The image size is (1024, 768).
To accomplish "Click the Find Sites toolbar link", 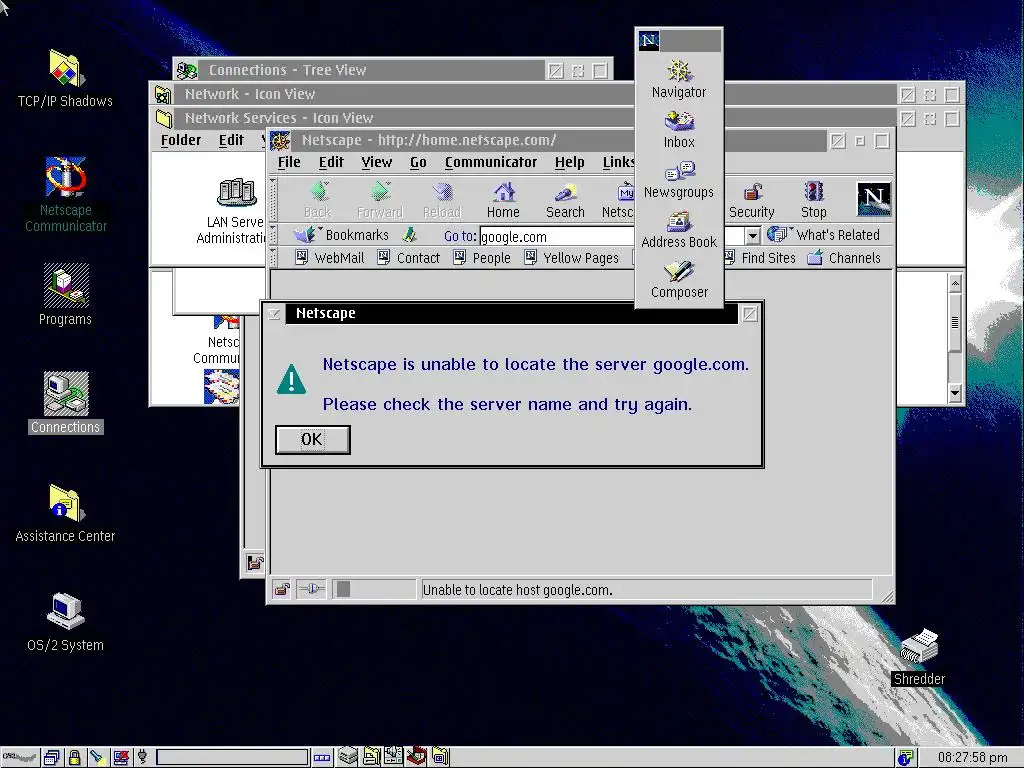I will [x=760, y=258].
